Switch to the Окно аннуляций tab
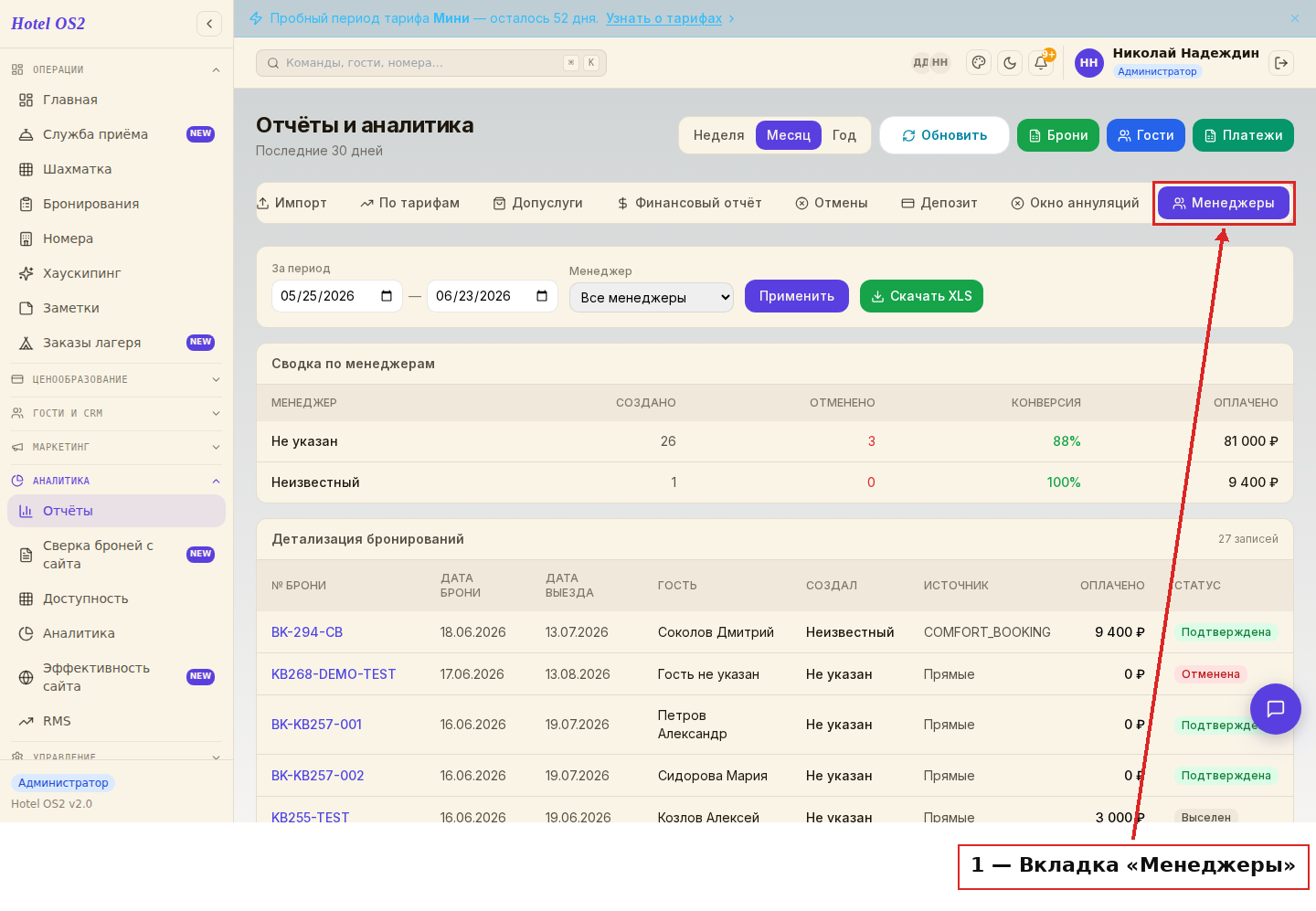Image resolution: width=1316 pixels, height=911 pixels. [x=1076, y=203]
